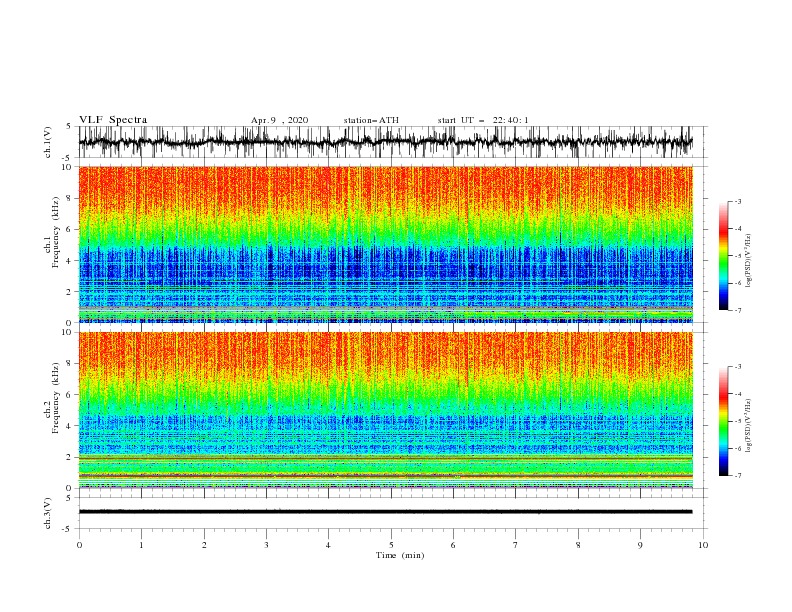Screen dimensions: 792x612
Task: Select the lower colorbar's "log(PSD)(V²/Hz)" label
Action: point(749,425)
